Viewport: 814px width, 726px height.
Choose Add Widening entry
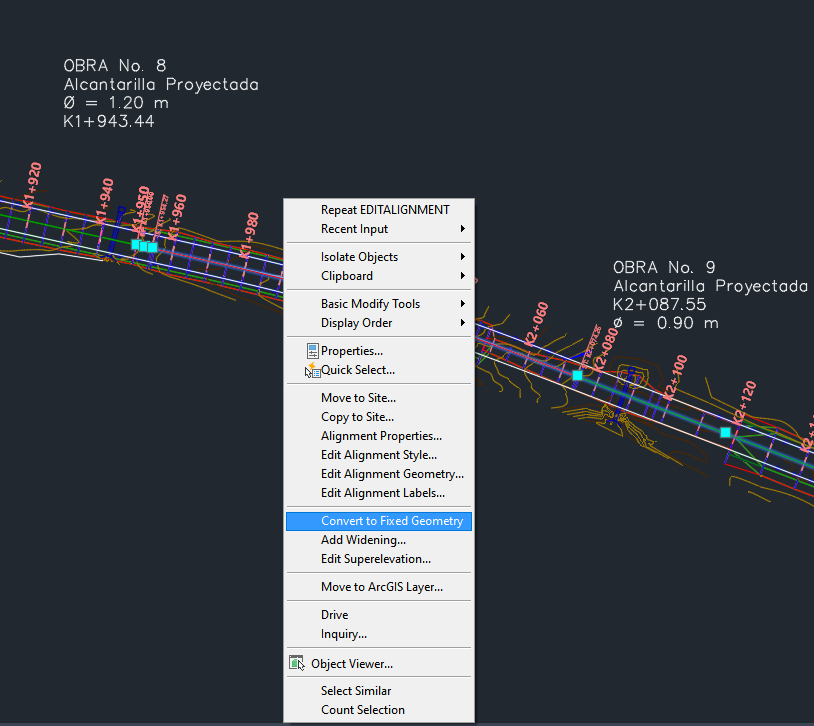point(379,540)
